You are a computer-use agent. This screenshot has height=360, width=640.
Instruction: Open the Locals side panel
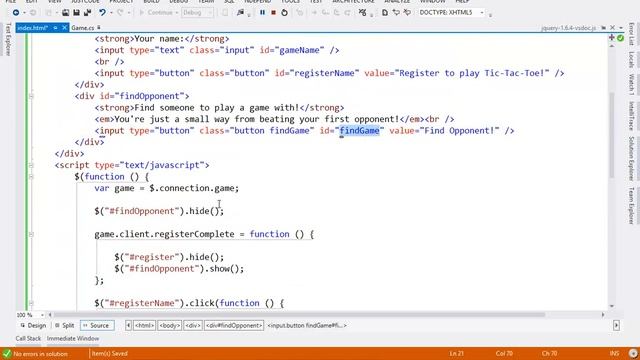pyautogui.click(x=631, y=60)
